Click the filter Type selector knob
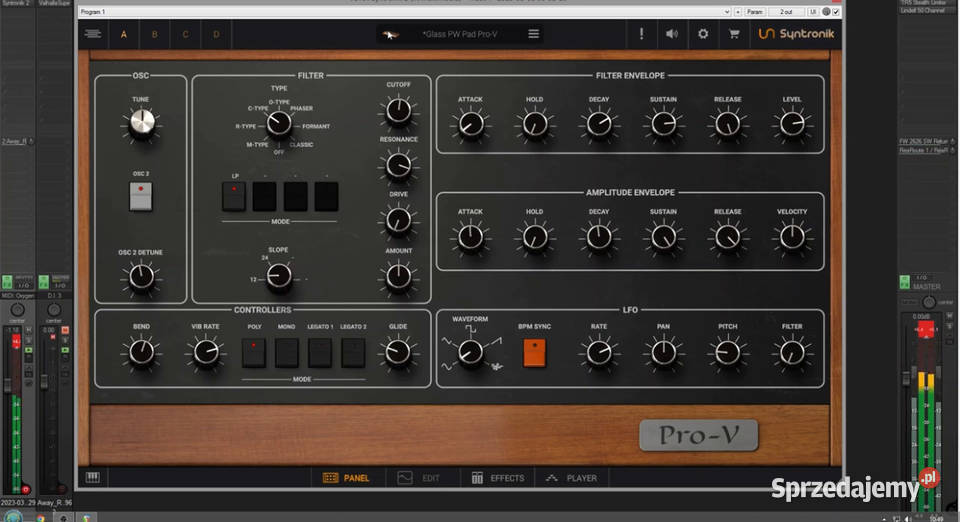Viewport: 960px width, 522px height. pyautogui.click(x=279, y=124)
